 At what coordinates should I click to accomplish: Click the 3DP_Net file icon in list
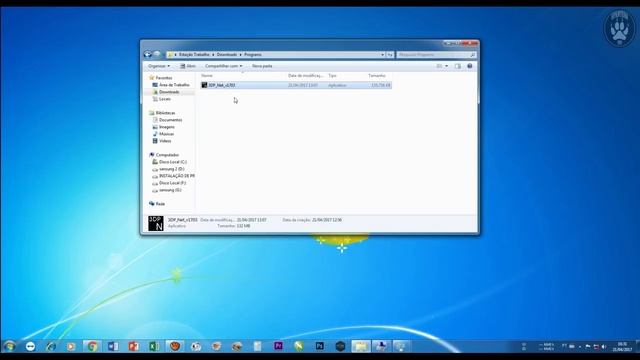pyautogui.click(x=204, y=85)
